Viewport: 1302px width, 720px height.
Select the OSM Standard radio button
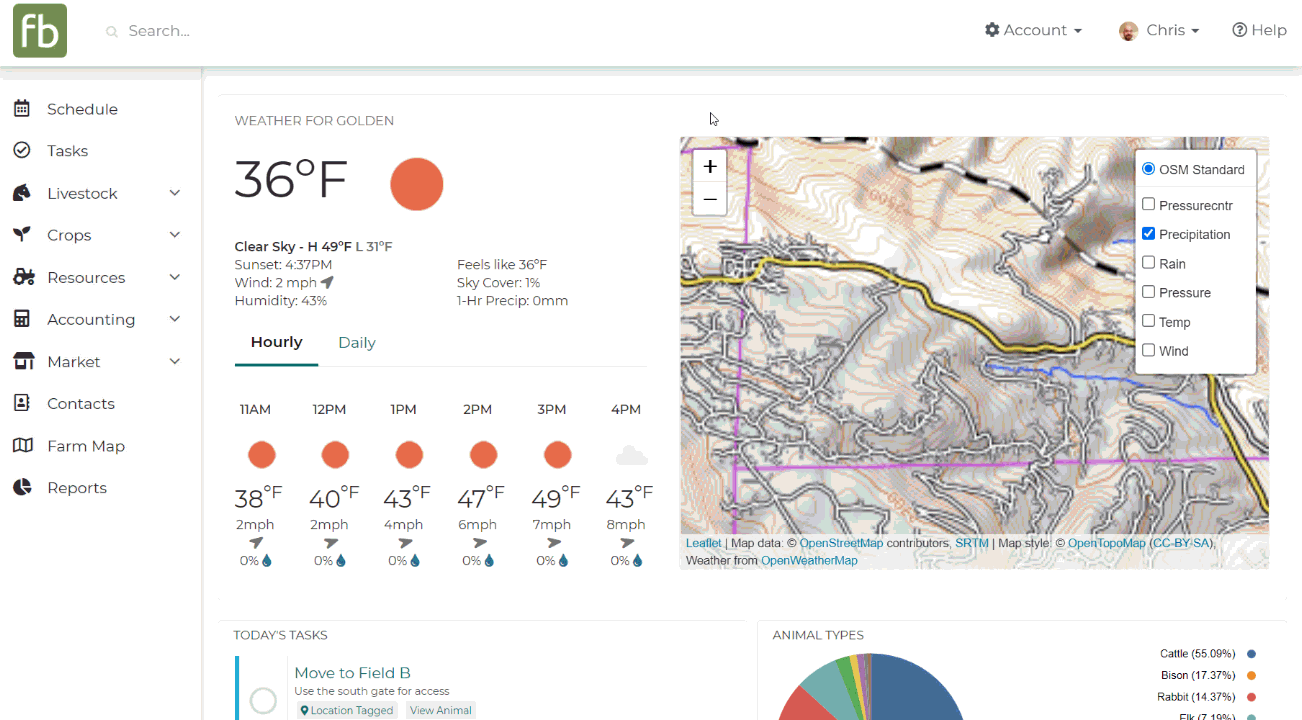pos(1148,169)
